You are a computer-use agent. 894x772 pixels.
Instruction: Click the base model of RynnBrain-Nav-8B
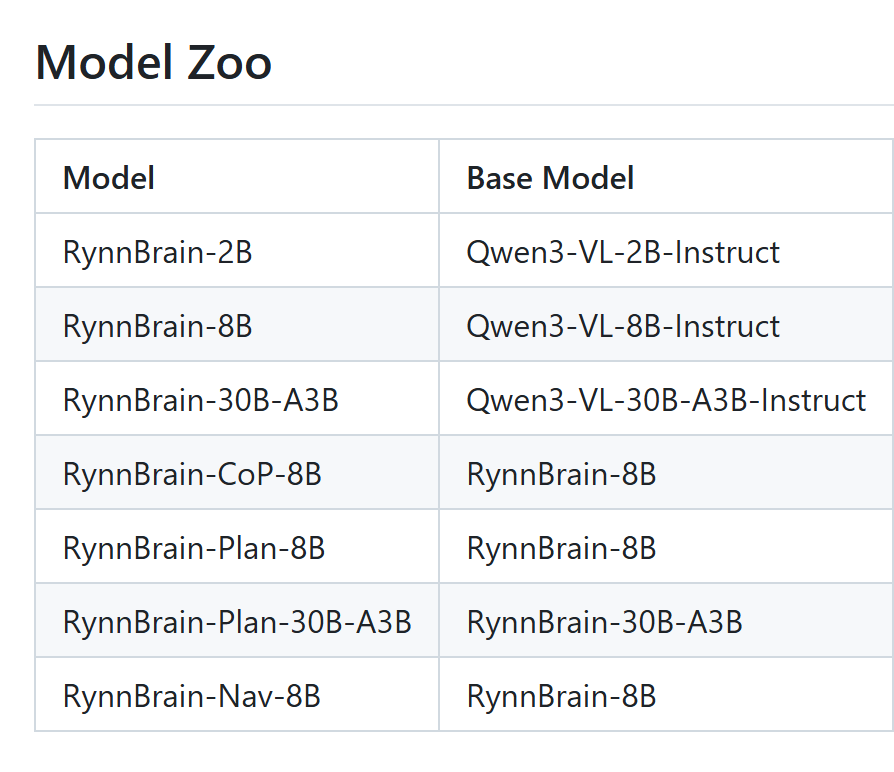click(561, 696)
